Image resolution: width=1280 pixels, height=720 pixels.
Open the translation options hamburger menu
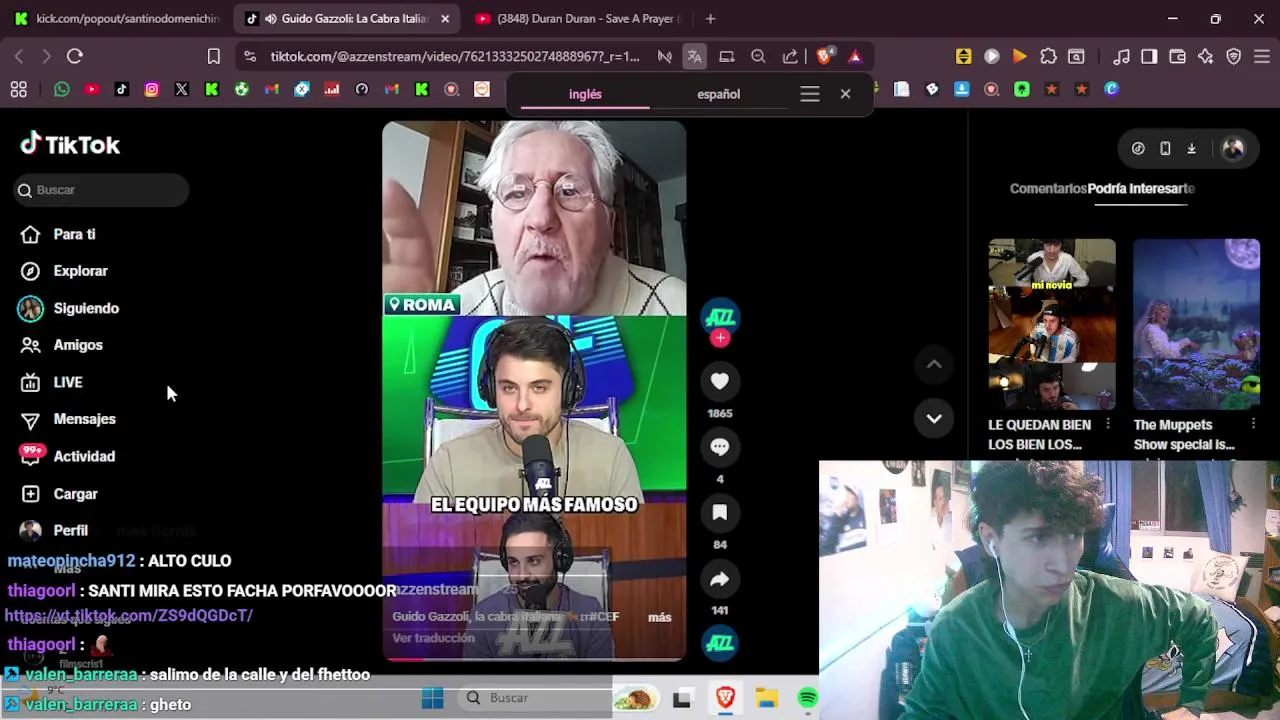coord(810,94)
